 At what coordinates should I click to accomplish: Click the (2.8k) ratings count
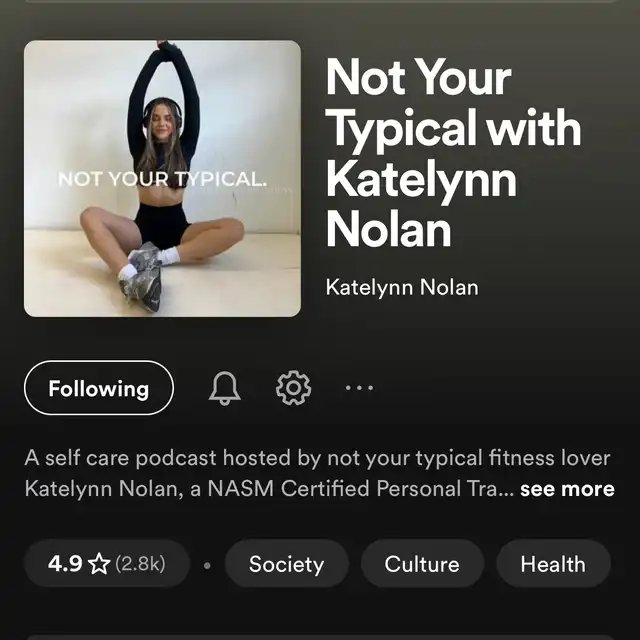140,564
